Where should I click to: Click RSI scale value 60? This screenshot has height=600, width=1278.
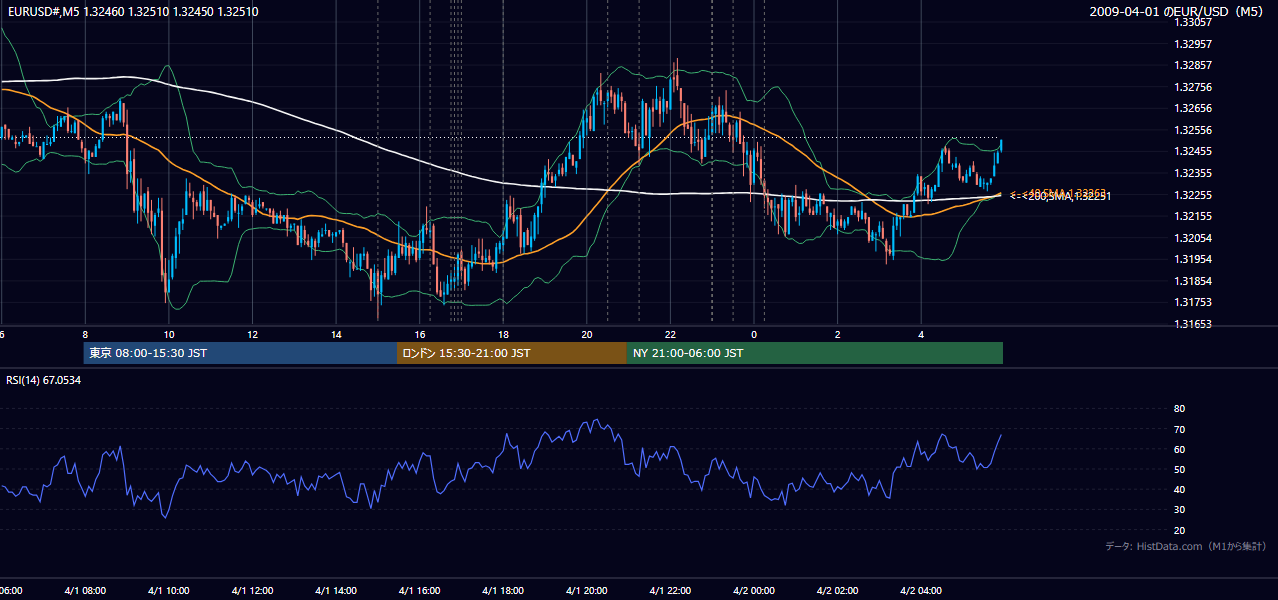coord(1179,449)
